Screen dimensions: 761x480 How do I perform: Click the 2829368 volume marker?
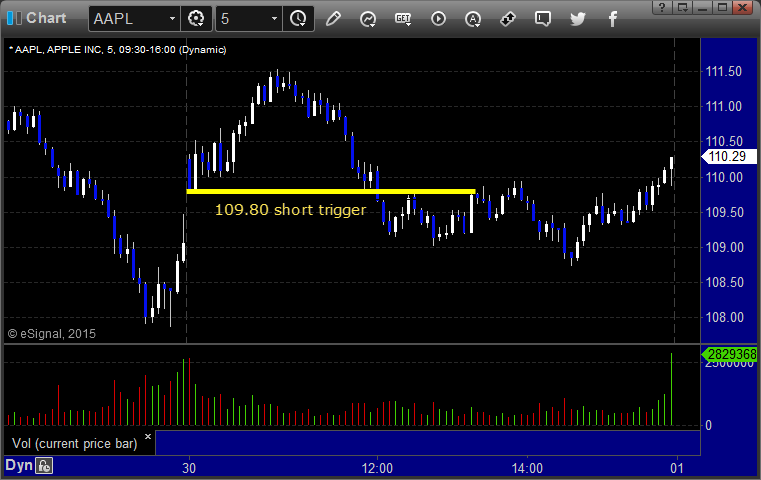[x=729, y=354]
